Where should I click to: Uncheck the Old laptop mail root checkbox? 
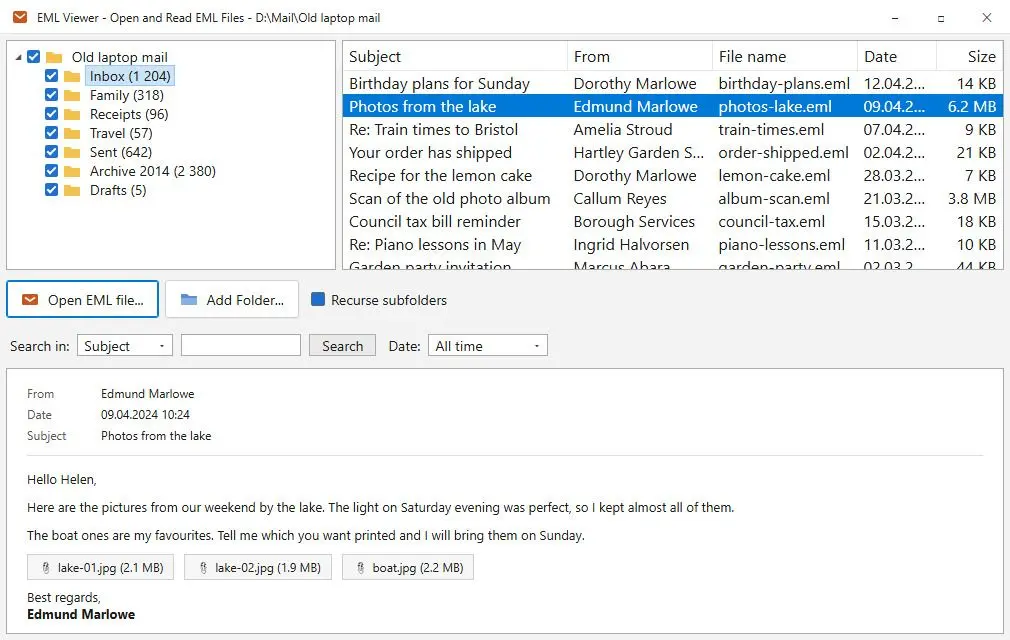pos(33,57)
